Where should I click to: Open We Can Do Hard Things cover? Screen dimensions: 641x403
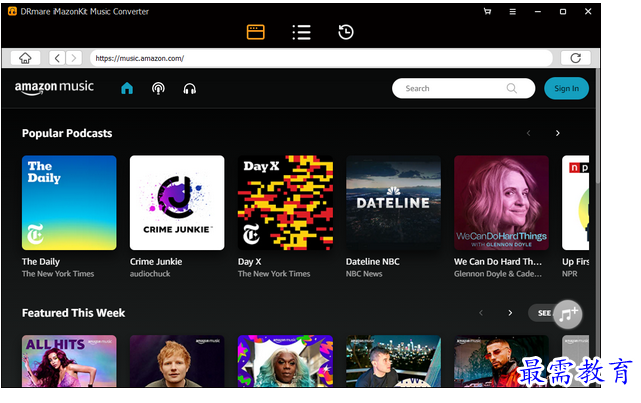pyautogui.click(x=501, y=203)
